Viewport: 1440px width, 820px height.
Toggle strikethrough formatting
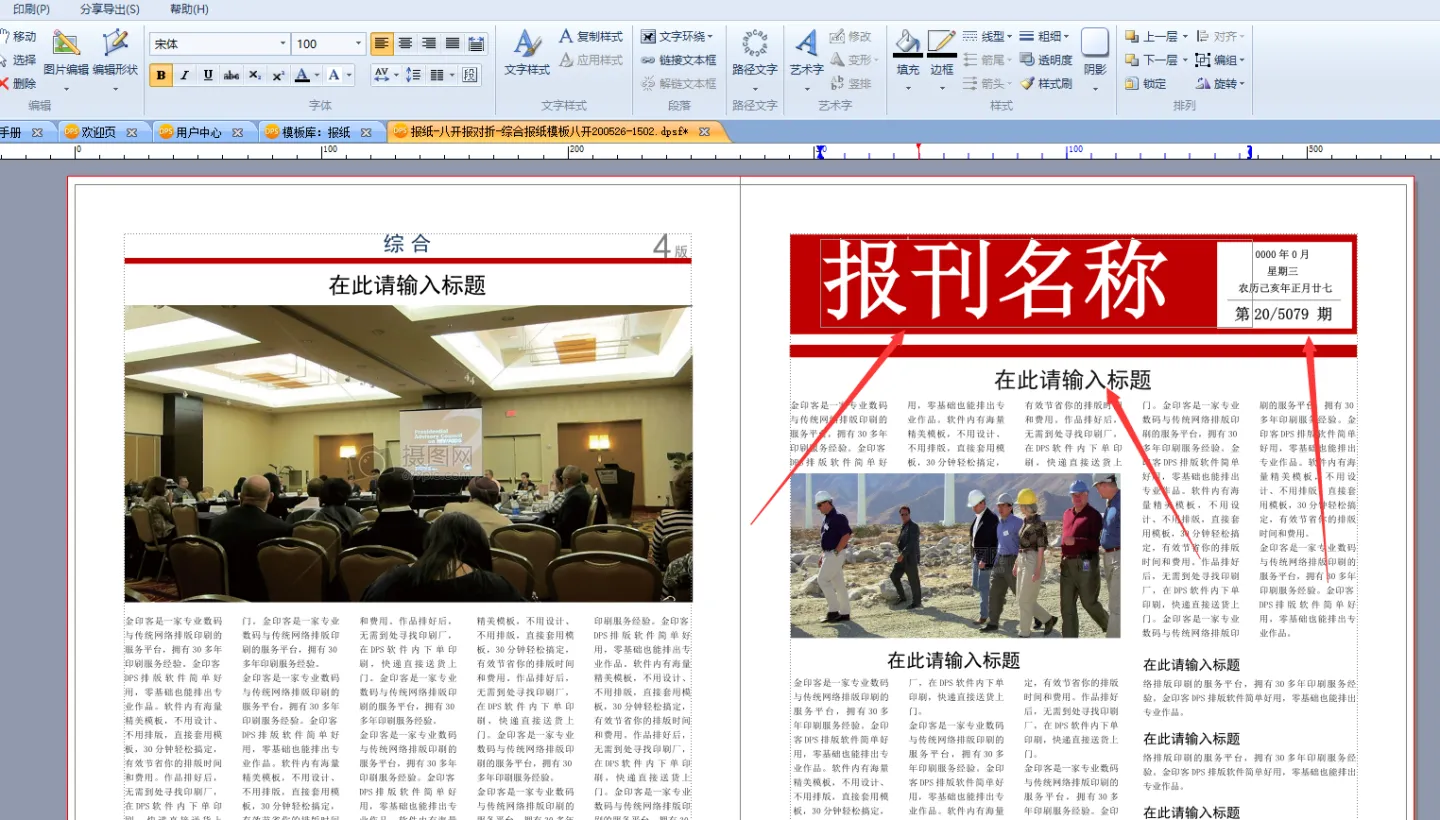click(x=231, y=75)
